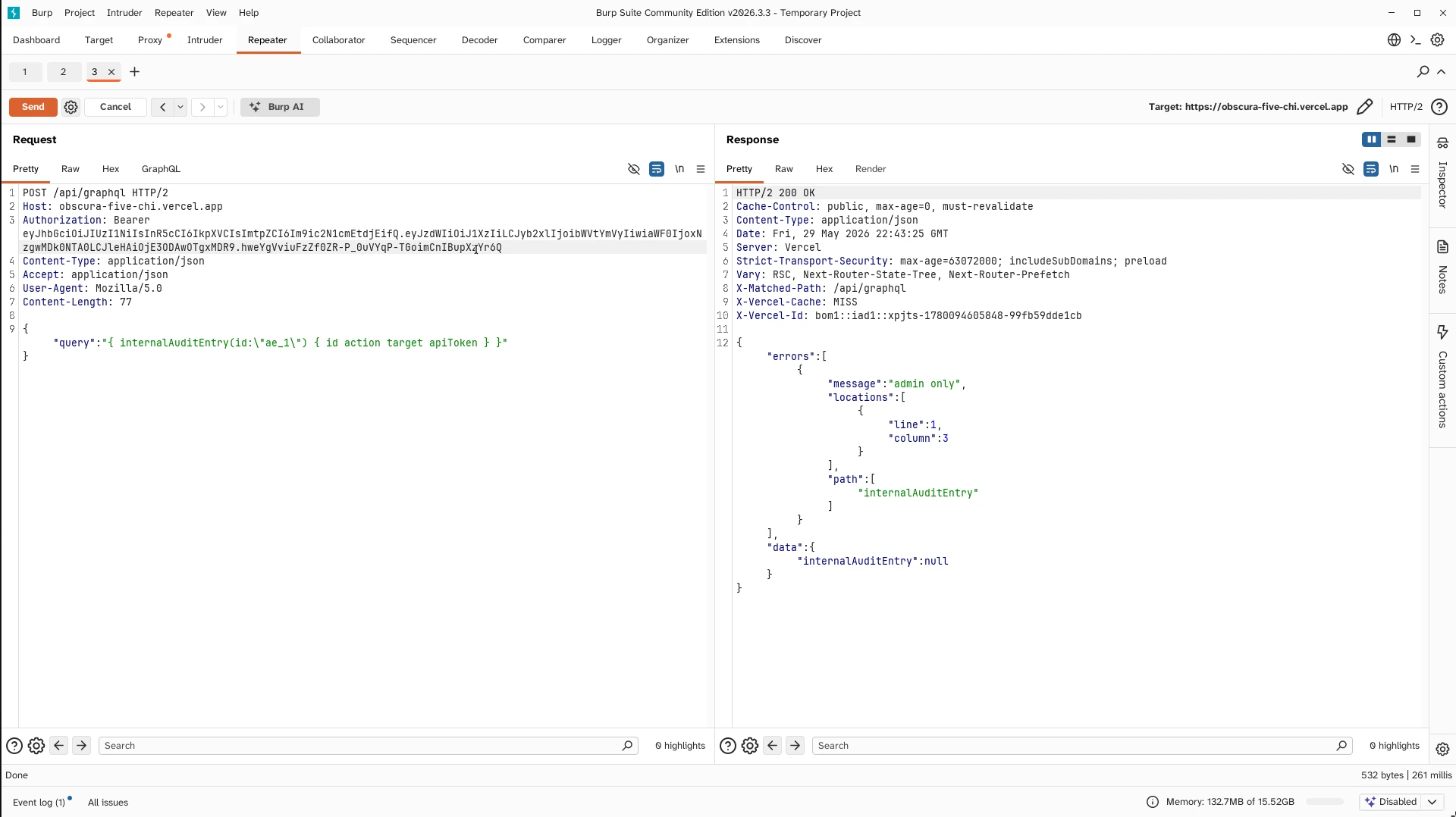Send the request
Screen dimensions: 1456x817
(33, 107)
